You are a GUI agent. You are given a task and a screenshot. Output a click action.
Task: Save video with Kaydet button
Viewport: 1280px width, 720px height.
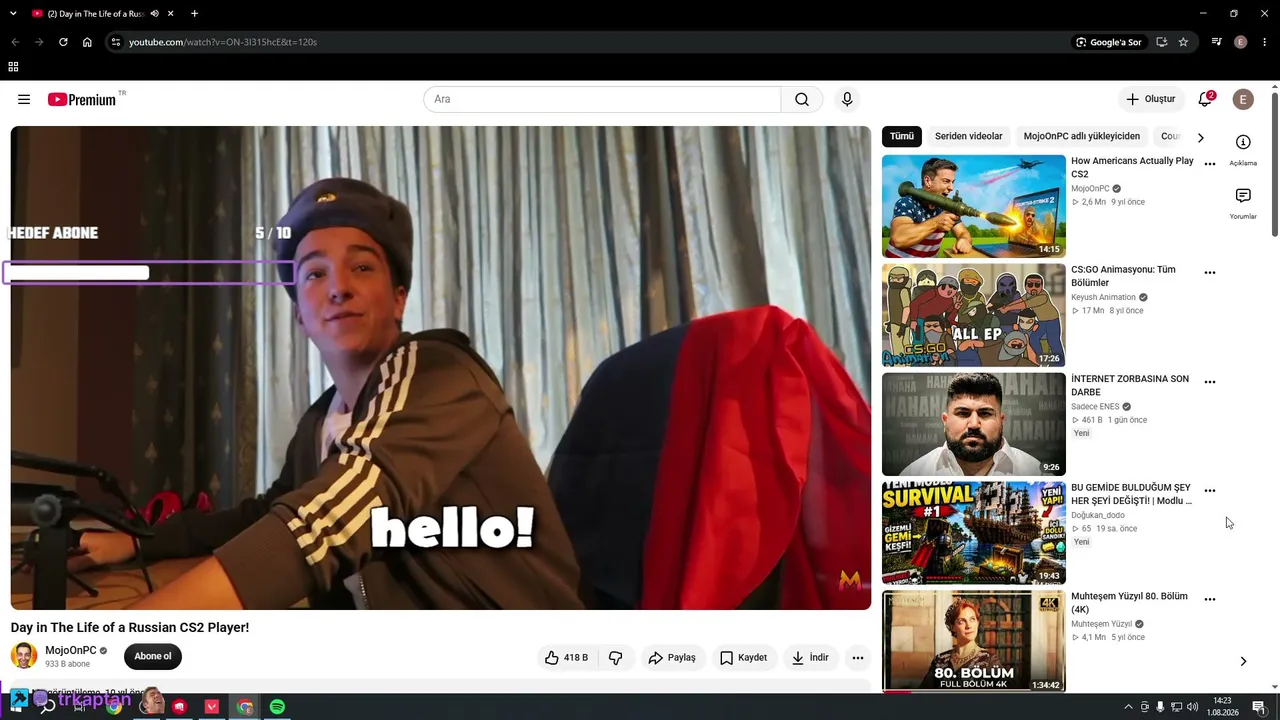point(743,658)
